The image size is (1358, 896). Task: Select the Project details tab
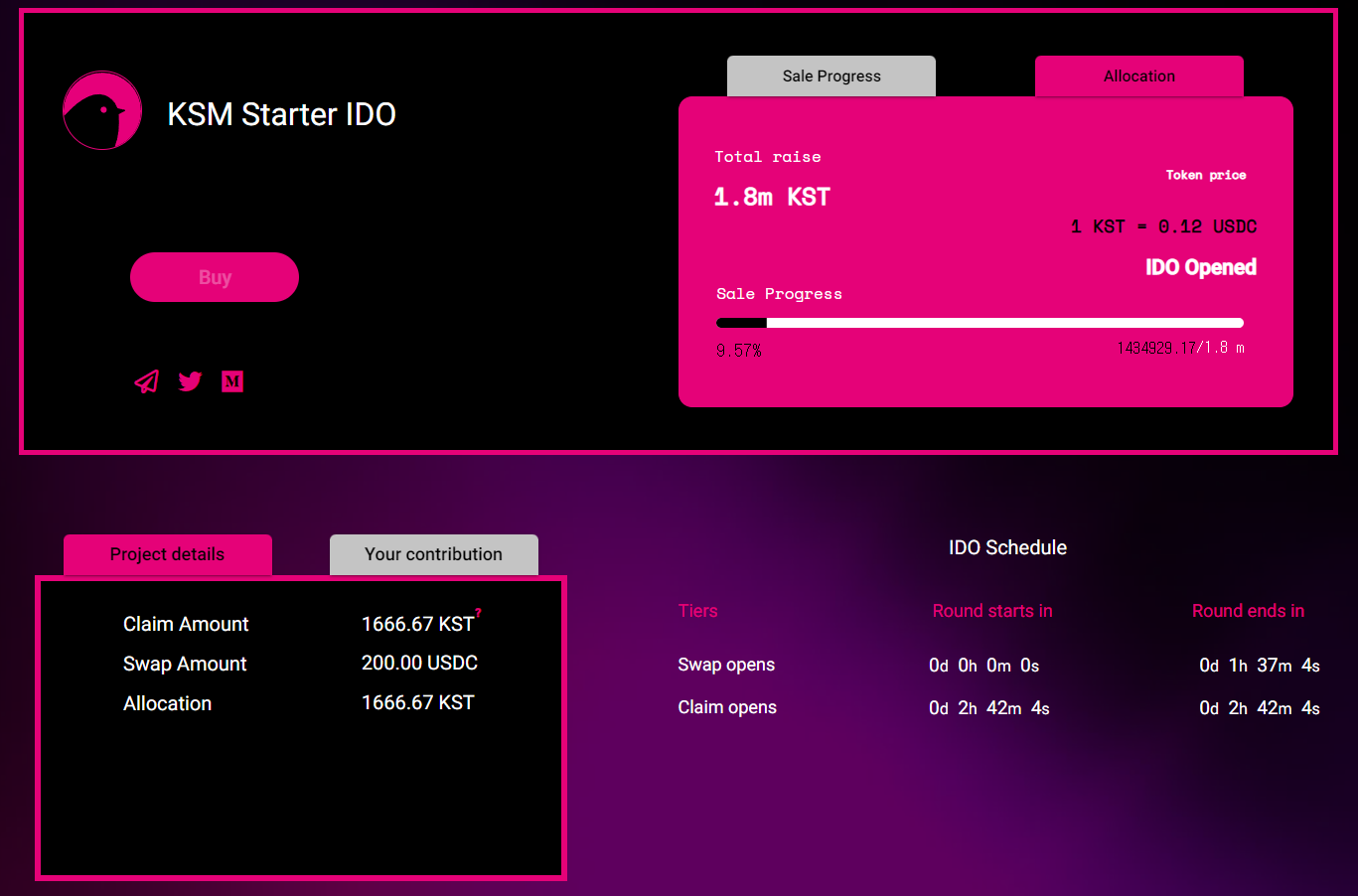tap(168, 554)
